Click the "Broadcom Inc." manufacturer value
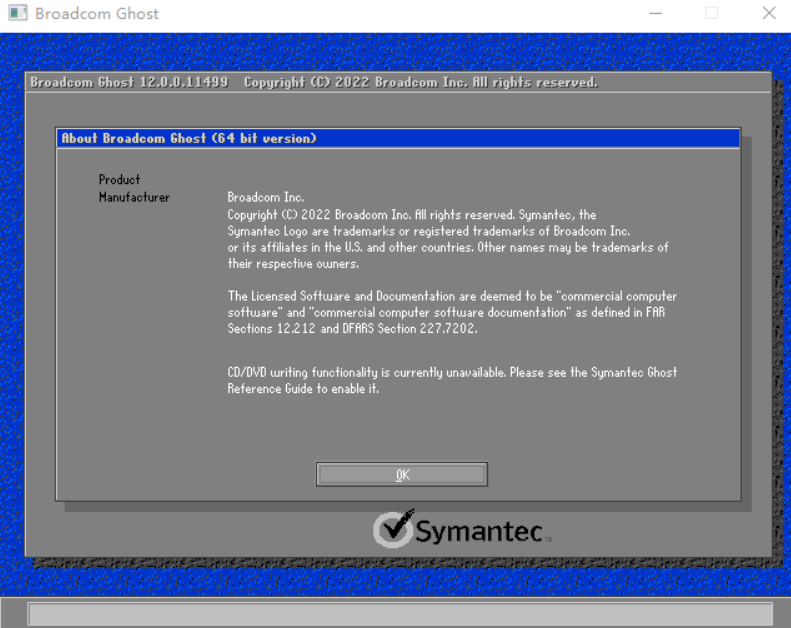 [x=265, y=197]
